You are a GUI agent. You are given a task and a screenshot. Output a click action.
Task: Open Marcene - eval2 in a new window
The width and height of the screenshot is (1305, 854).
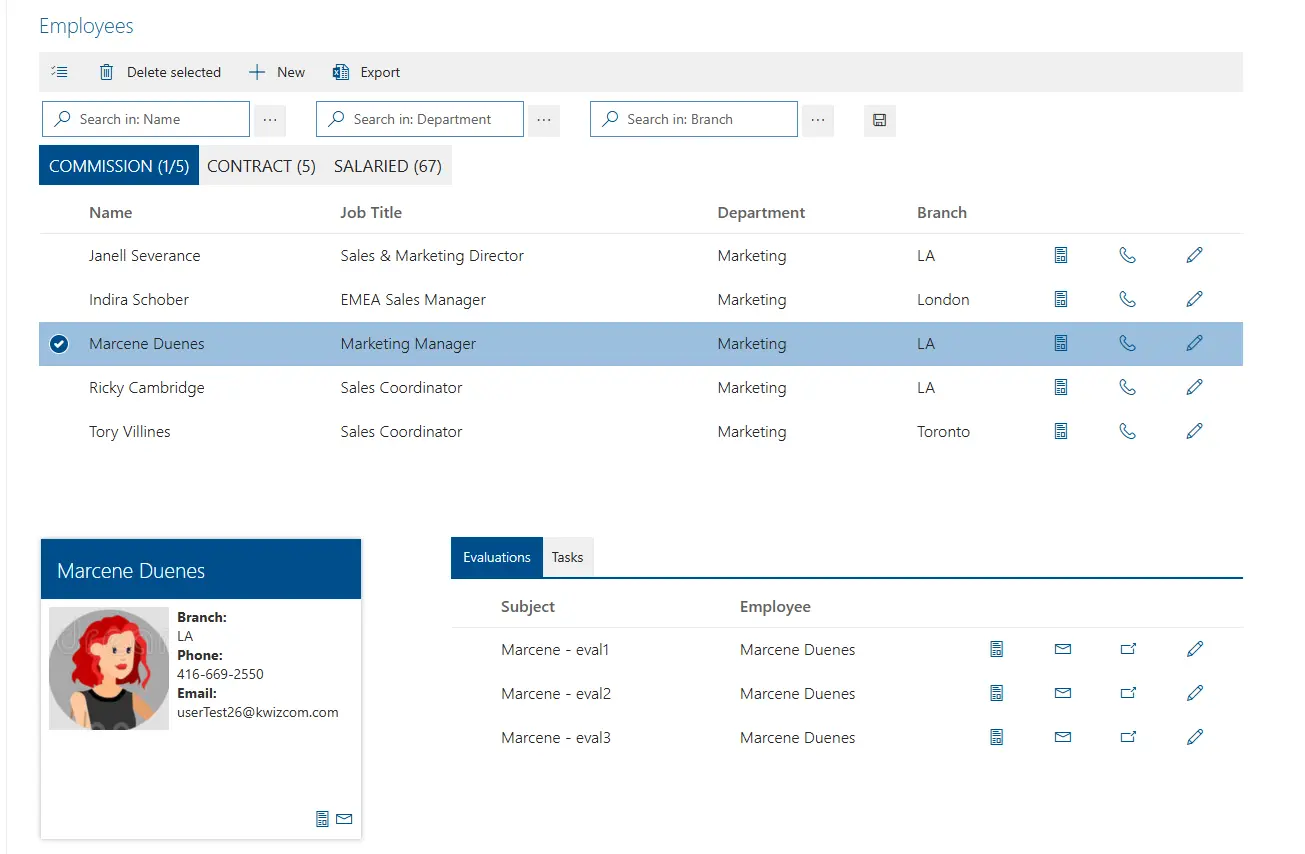(1128, 693)
